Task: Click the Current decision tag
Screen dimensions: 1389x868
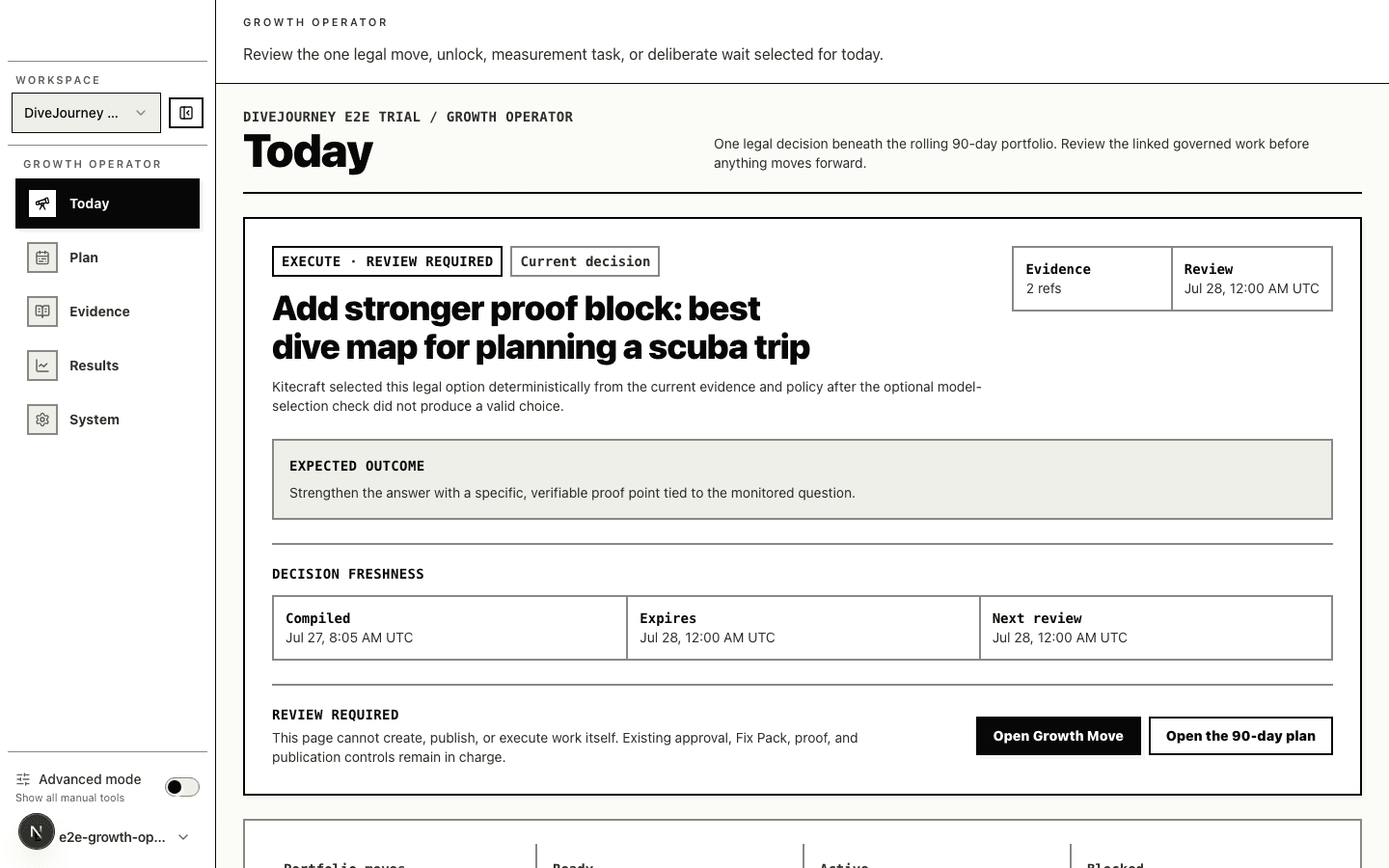Action: (x=585, y=261)
